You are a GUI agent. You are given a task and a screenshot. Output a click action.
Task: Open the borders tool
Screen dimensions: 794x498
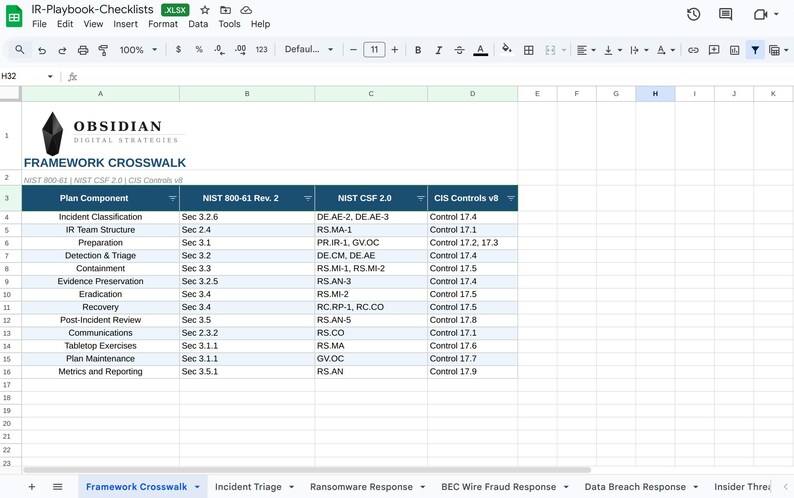click(529, 50)
